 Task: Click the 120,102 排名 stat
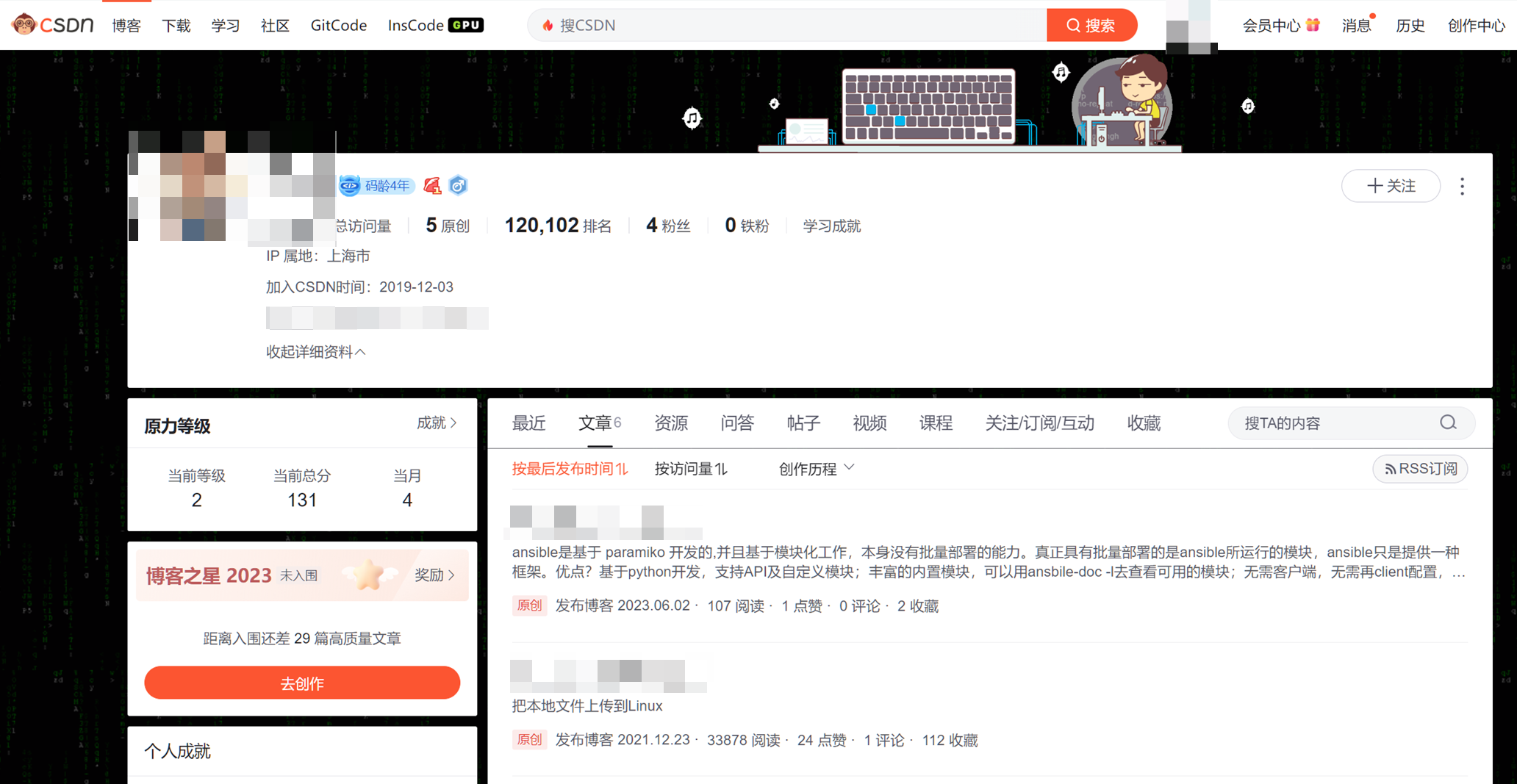(x=558, y=226)
